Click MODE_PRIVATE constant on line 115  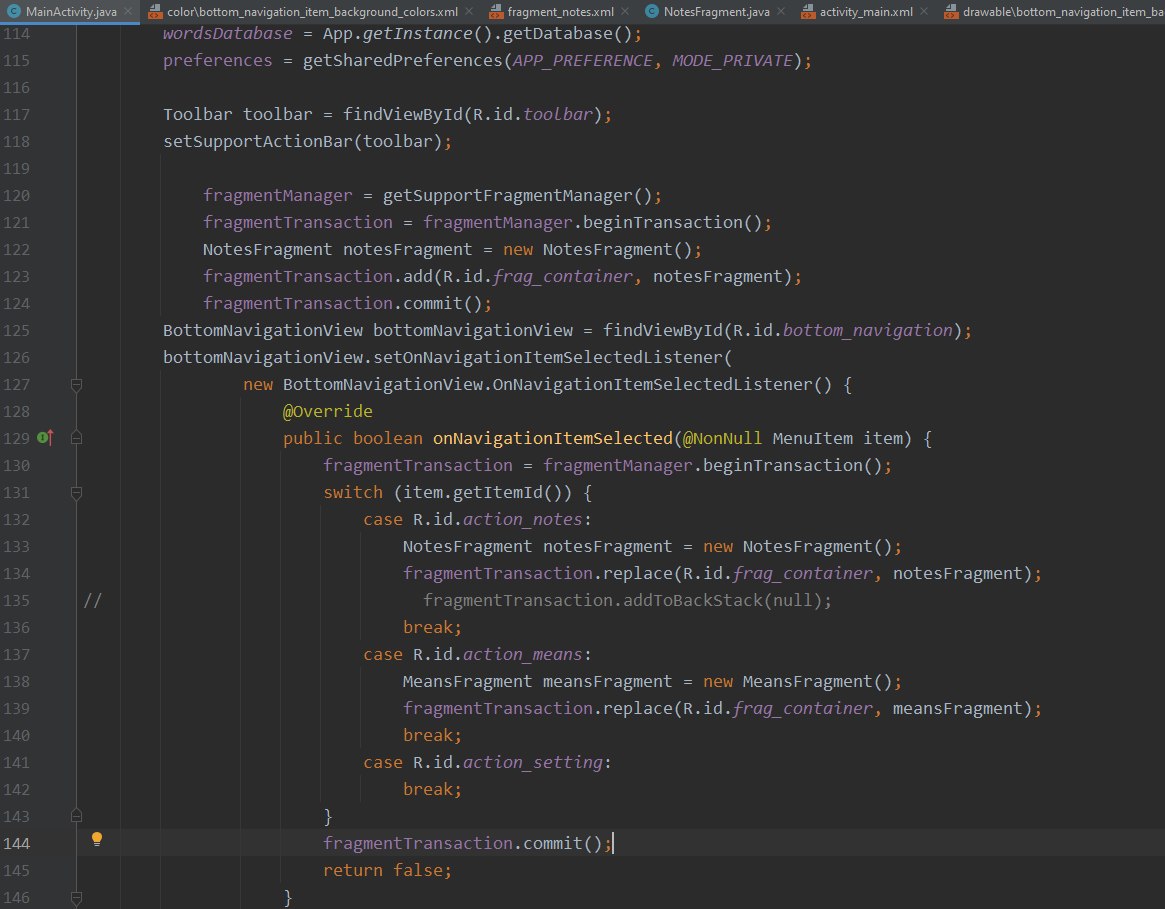point(733,60)
